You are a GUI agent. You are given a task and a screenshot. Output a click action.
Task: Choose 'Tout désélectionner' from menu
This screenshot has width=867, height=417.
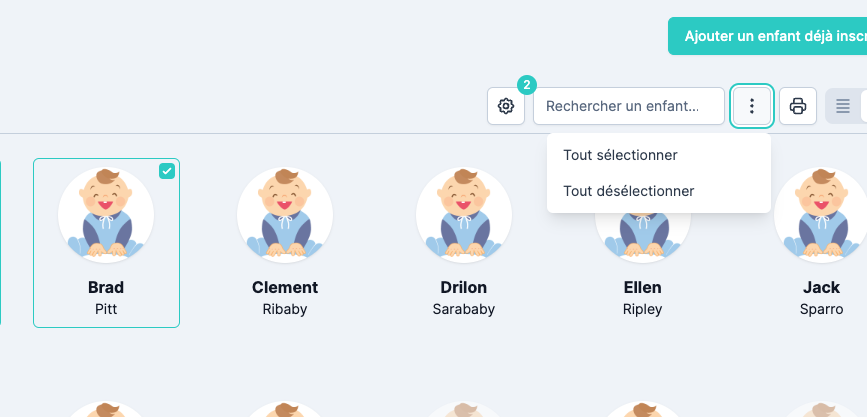tap(628, 190)
